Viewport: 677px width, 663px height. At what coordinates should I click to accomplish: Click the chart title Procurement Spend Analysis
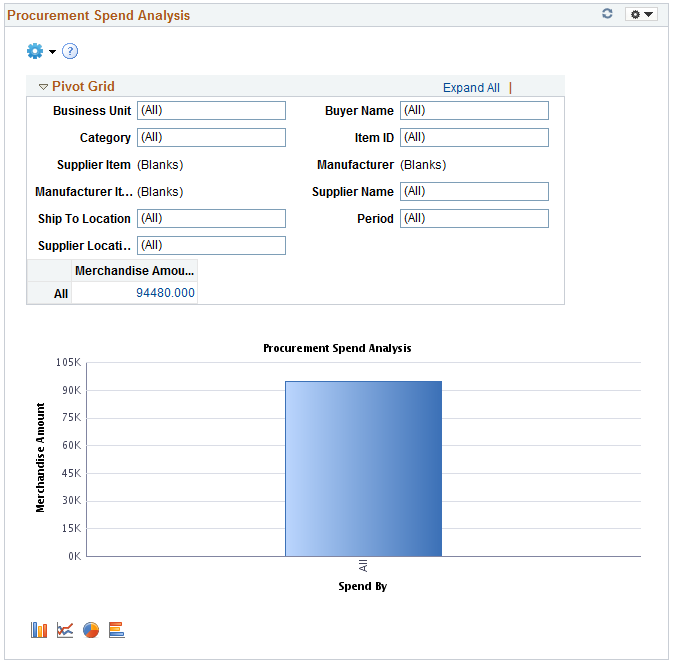point(337,348)
